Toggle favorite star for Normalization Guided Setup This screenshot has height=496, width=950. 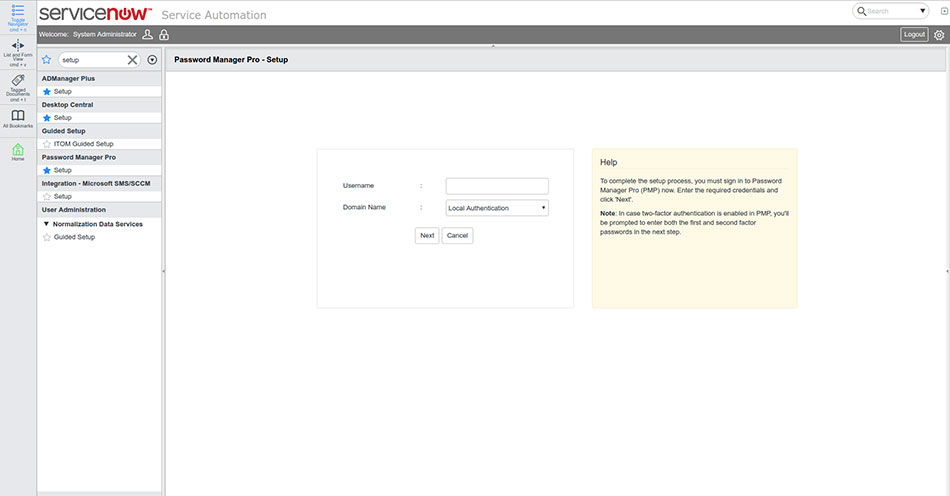click(x=47, y=237)
